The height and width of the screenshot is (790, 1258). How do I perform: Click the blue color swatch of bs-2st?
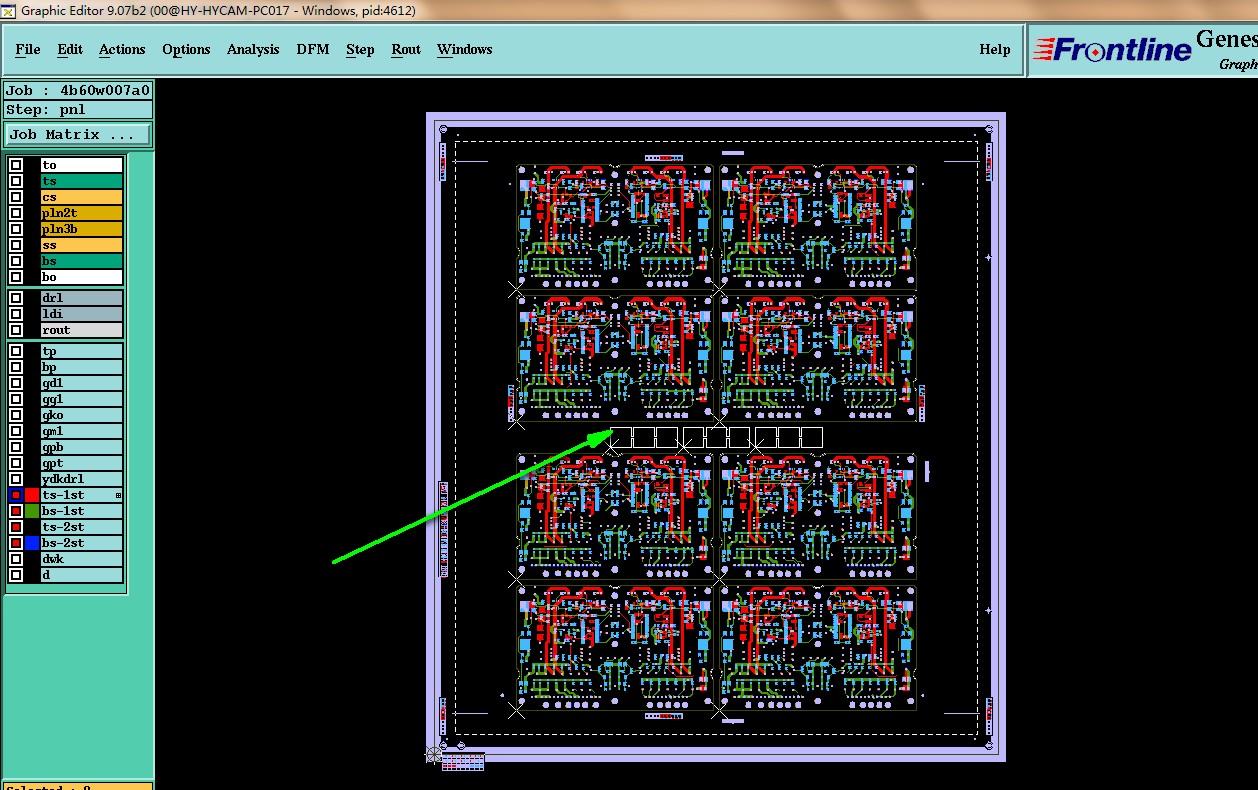tap(32, 543)
